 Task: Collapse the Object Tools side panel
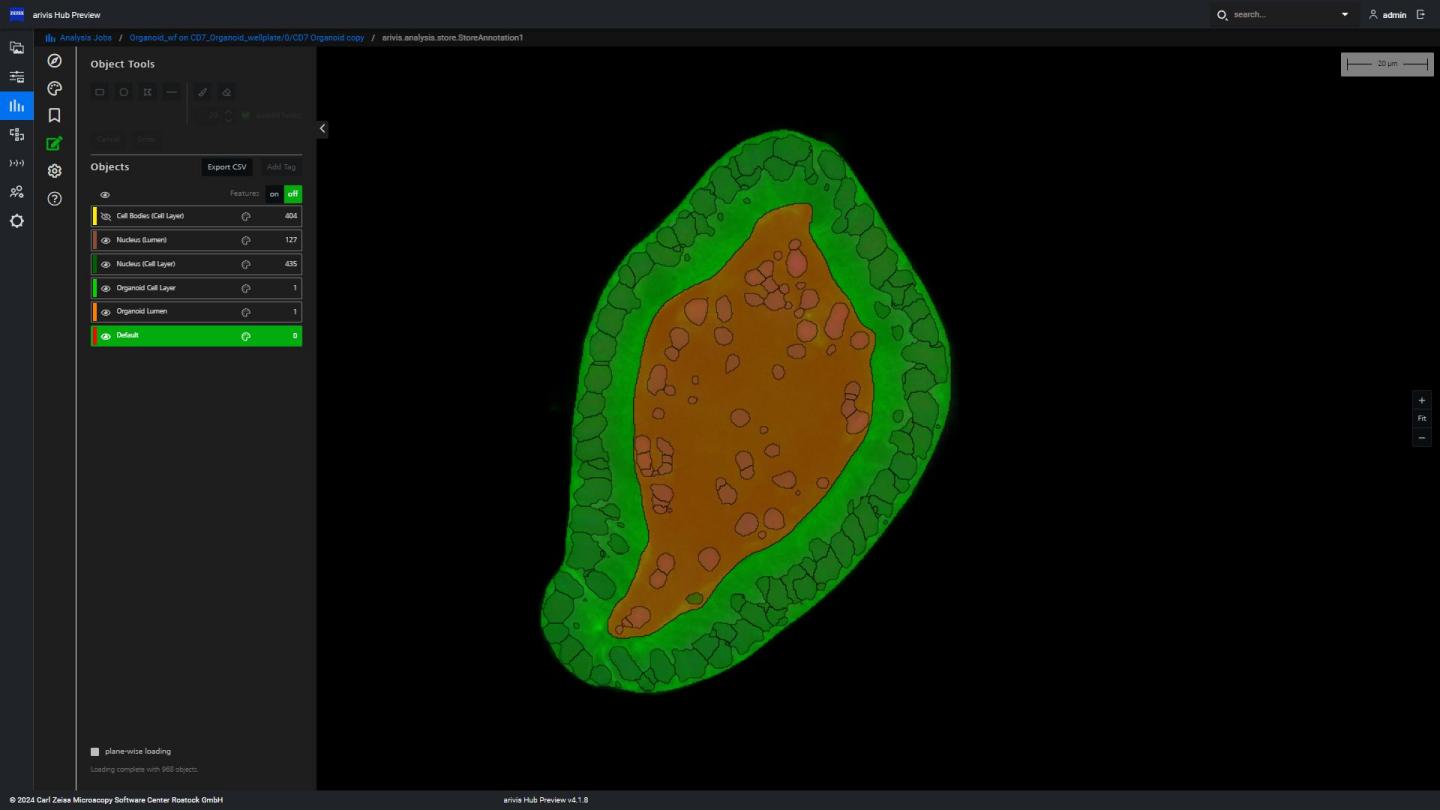pyautogui.click(x=322, y=128)
